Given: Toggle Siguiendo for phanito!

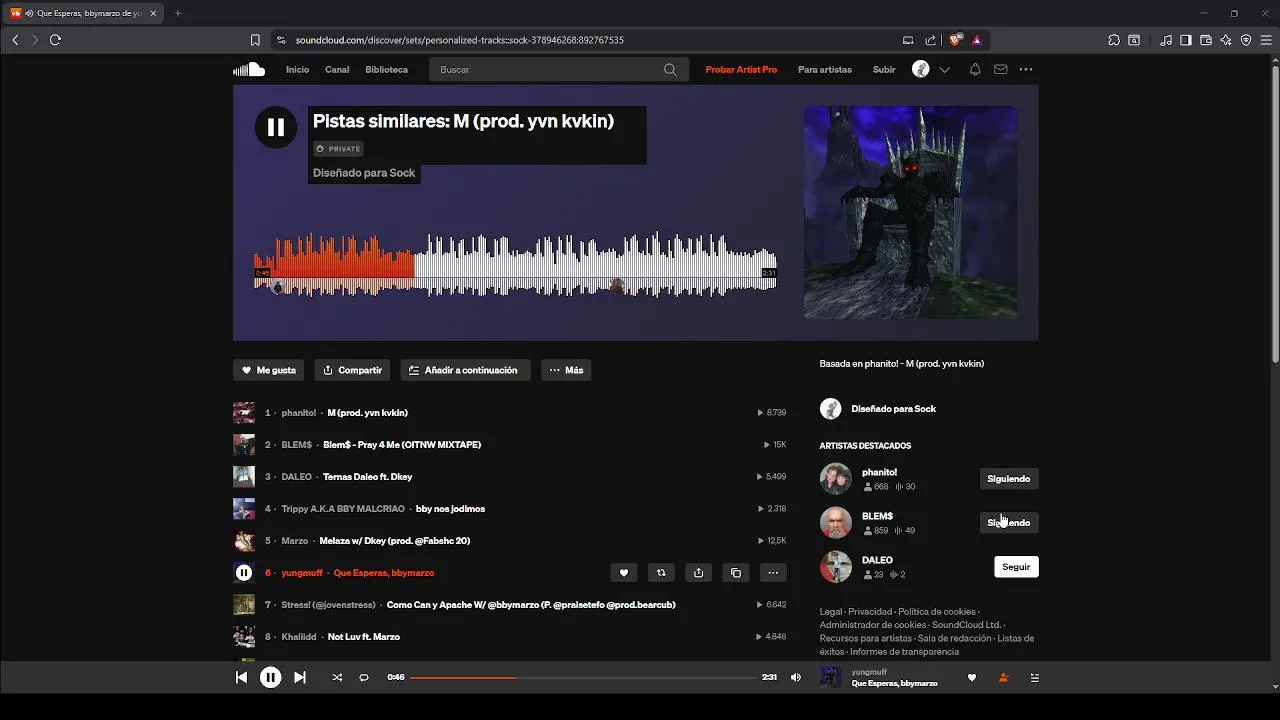Looking at the screenshot, I should tap(1008, 479).
